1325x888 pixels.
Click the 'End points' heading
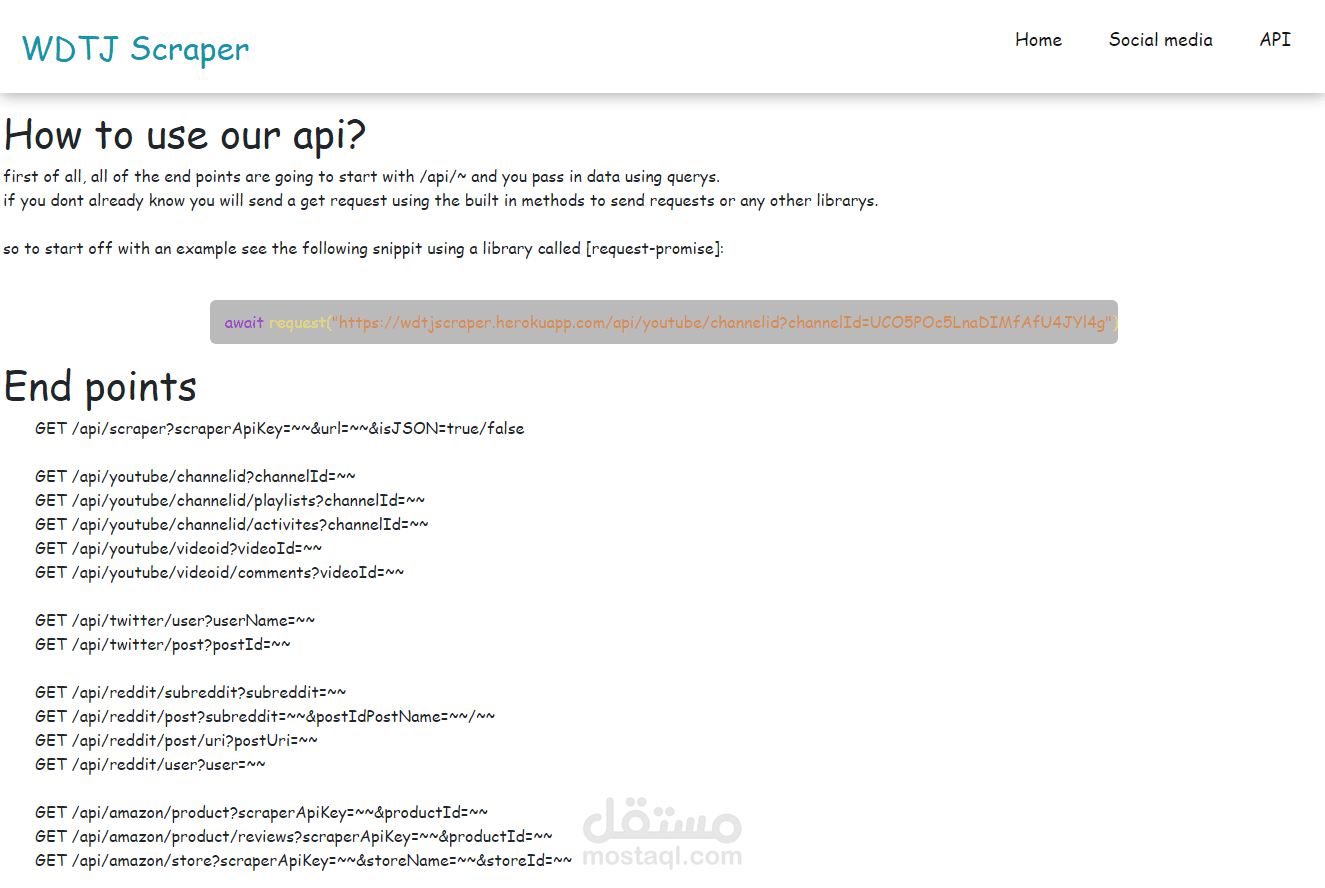pos(101,387)
